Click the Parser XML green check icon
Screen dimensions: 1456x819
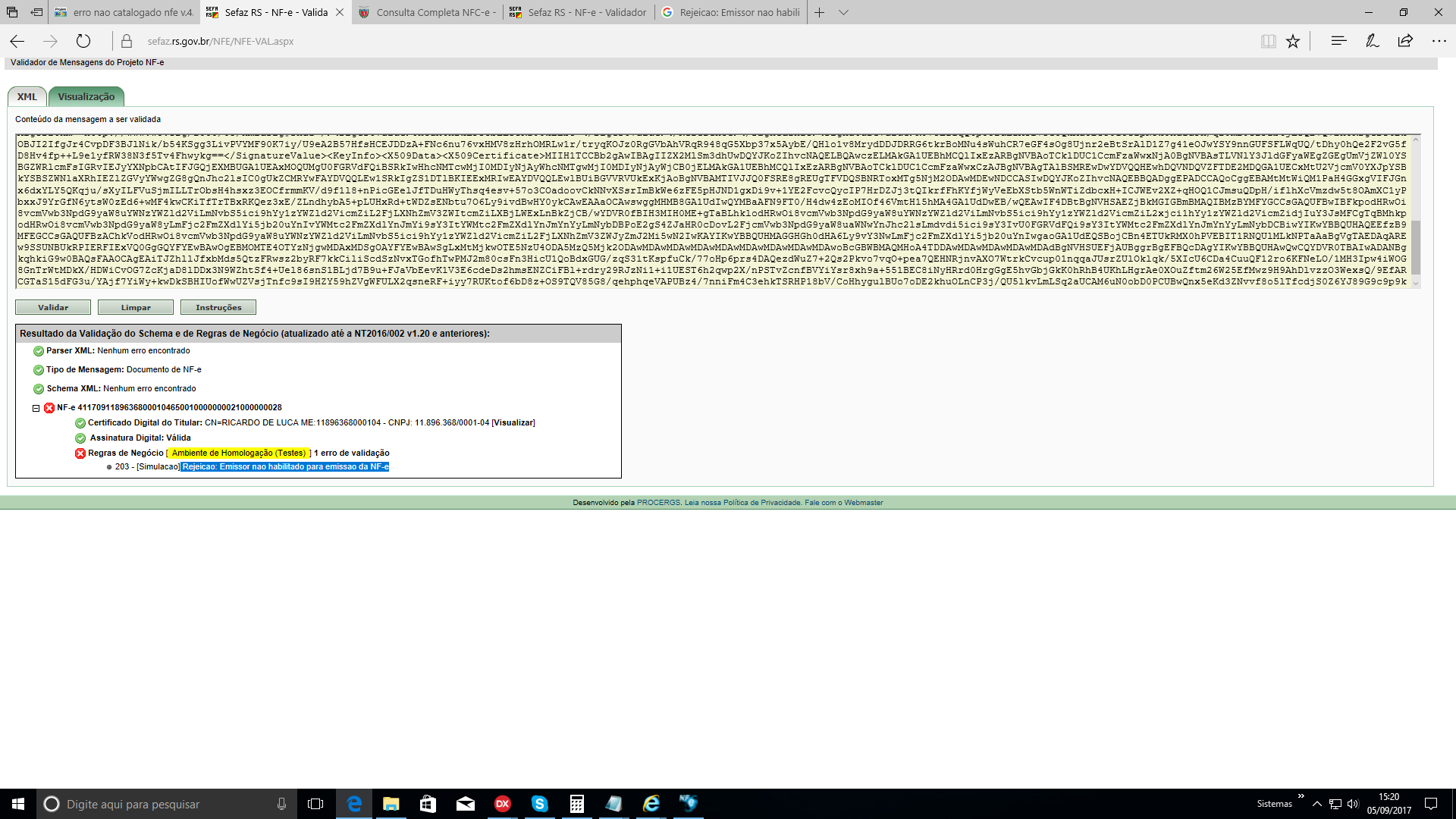[39, 351]
